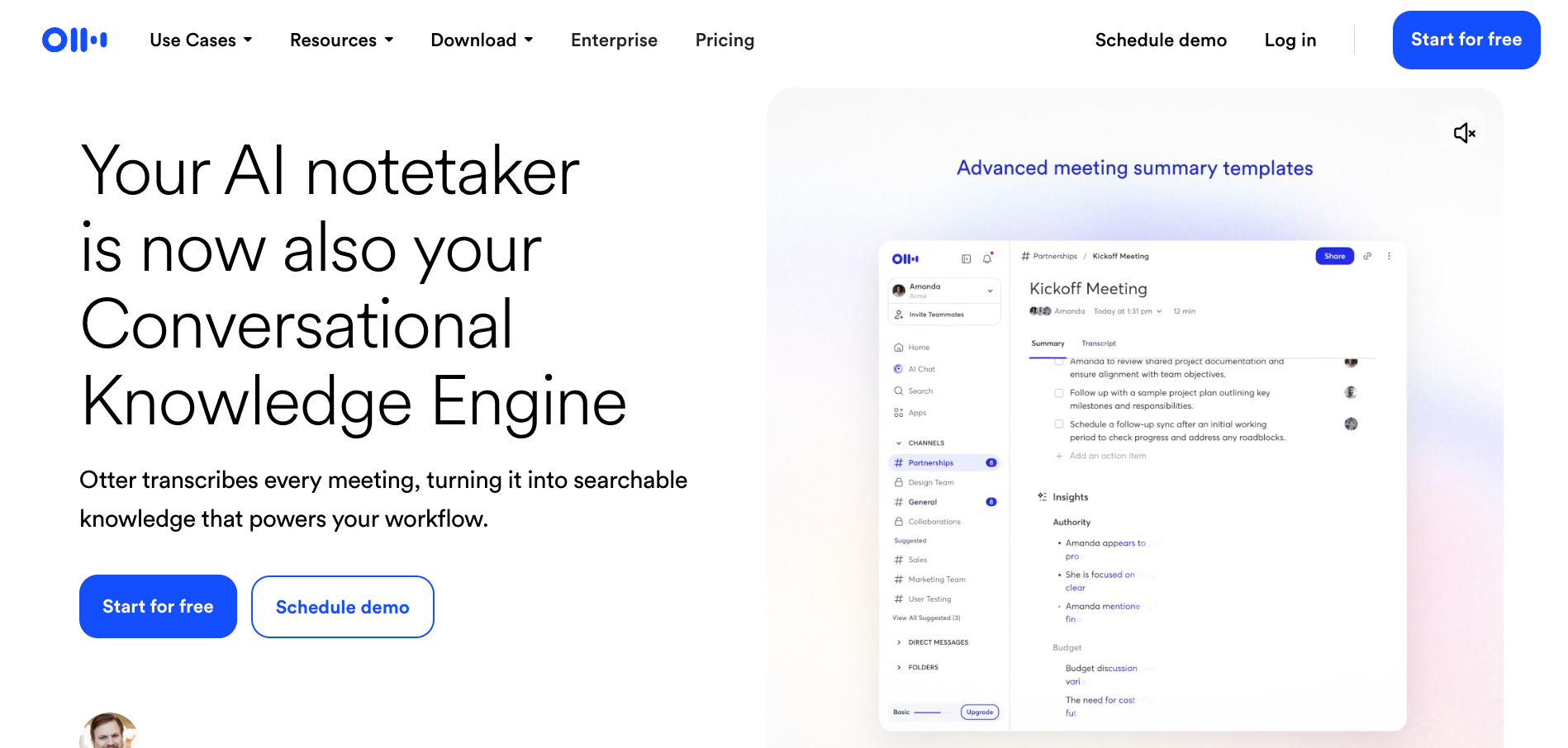This screenshot has height=748, width=1568.
Task: Open the Pricing page
Action: pos(725,40)
